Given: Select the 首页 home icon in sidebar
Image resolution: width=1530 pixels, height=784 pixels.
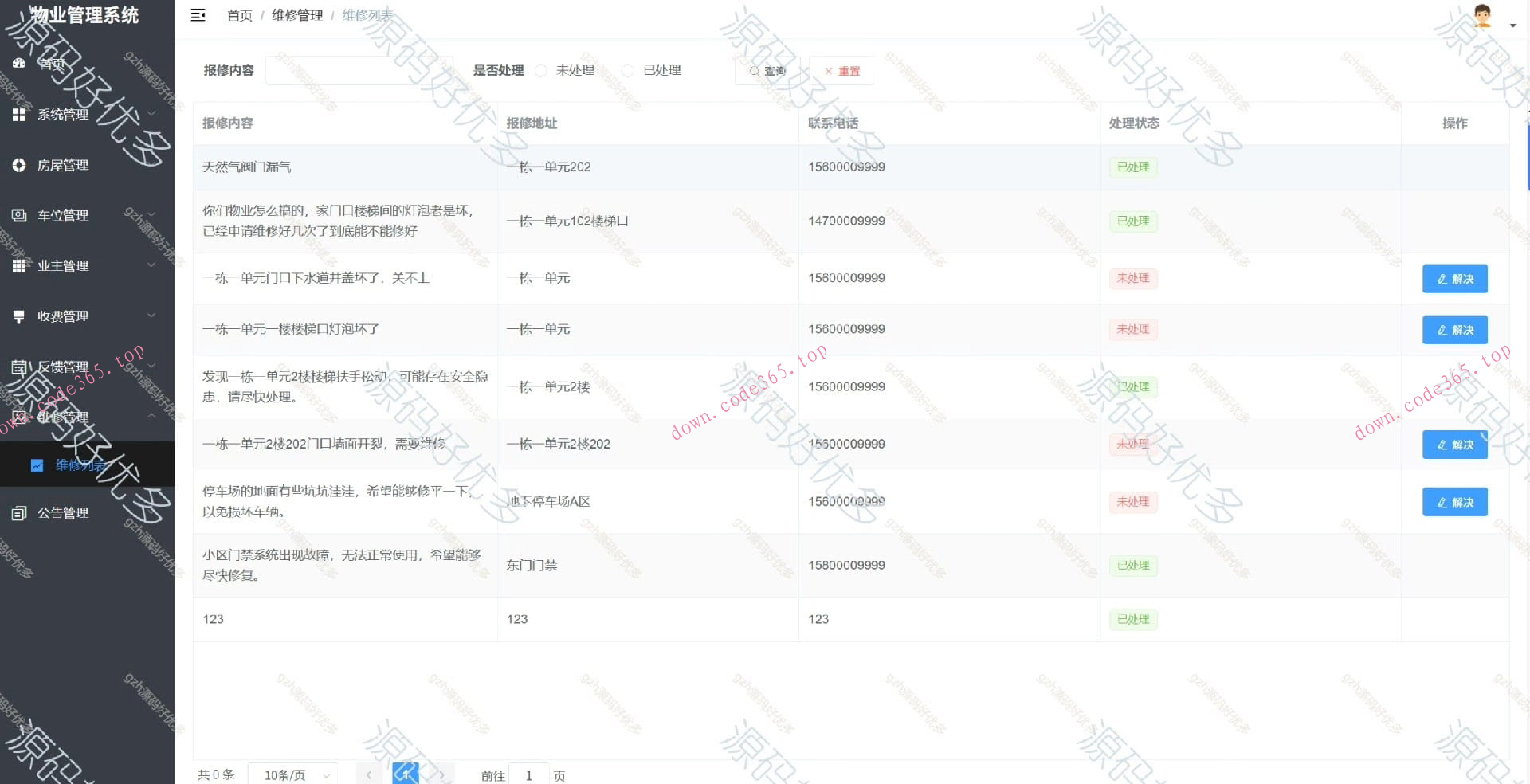Looking at the screenshot, I should (20, 64).
